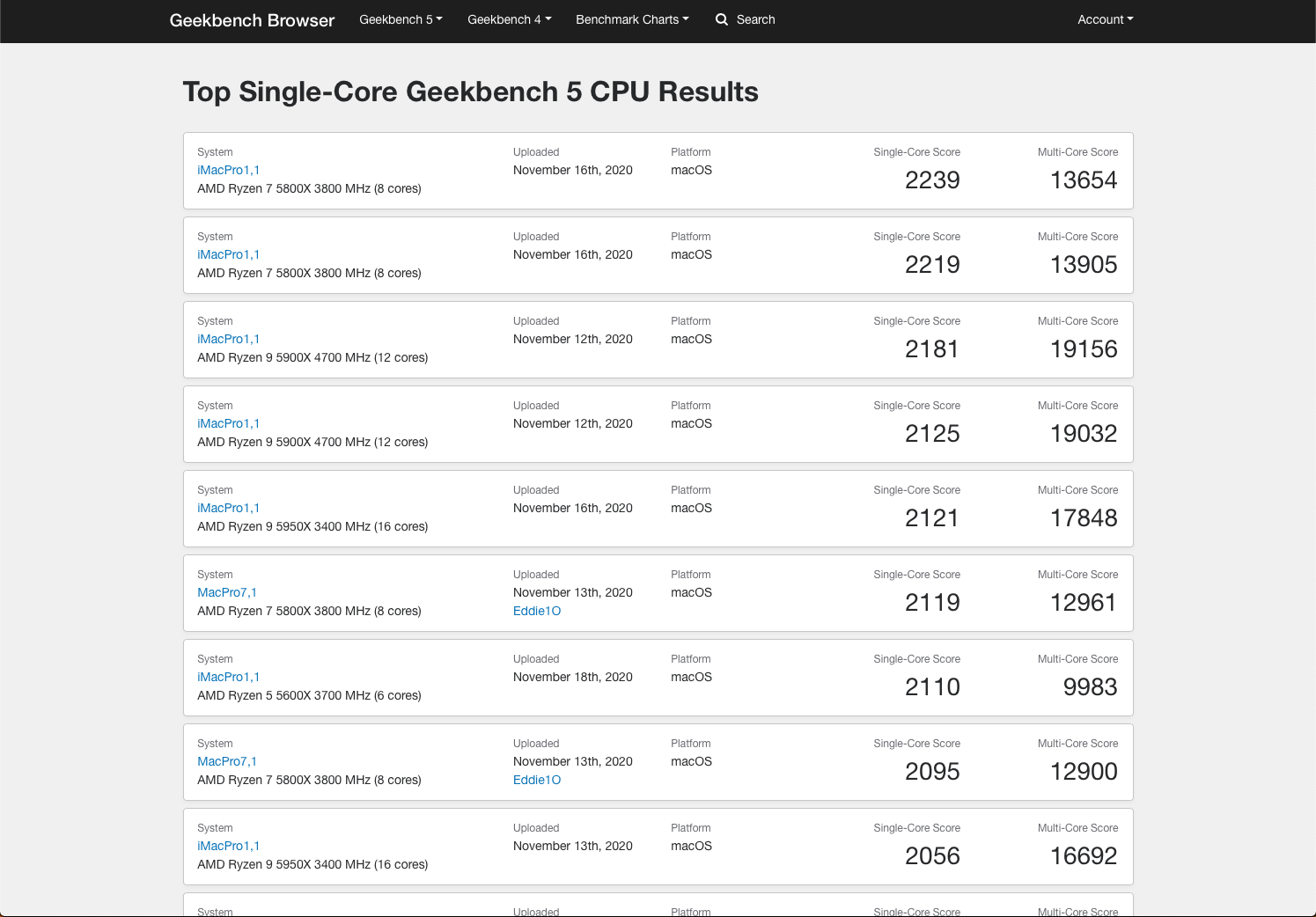Image resolution: width=1316 pixels, height=917 pixels.
Task: Click the page heading Top Single-Core Results
Action: point(471,92)
